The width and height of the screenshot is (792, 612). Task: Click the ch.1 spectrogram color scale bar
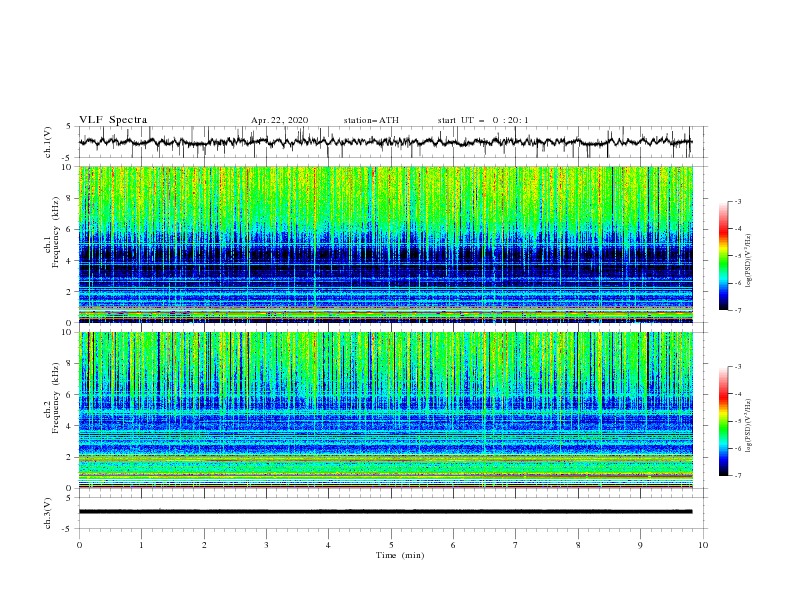pos(724,256)
